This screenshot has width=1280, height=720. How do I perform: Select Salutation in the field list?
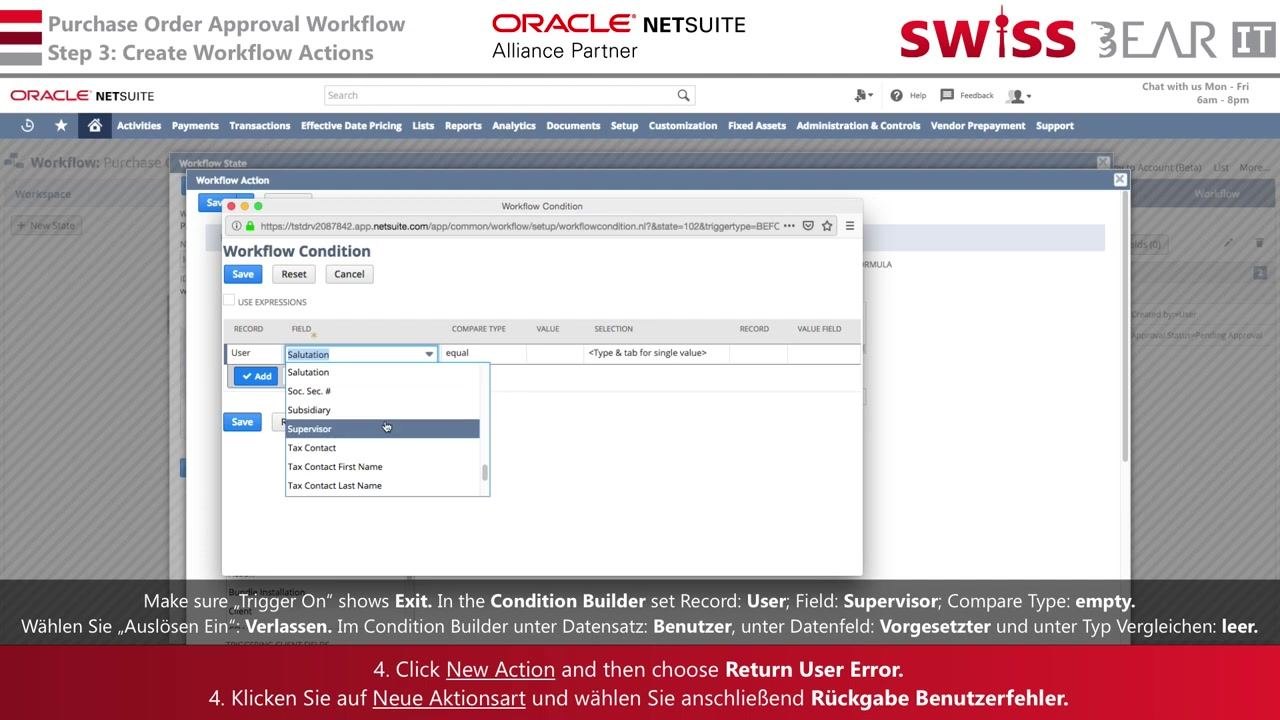[383, 372]
